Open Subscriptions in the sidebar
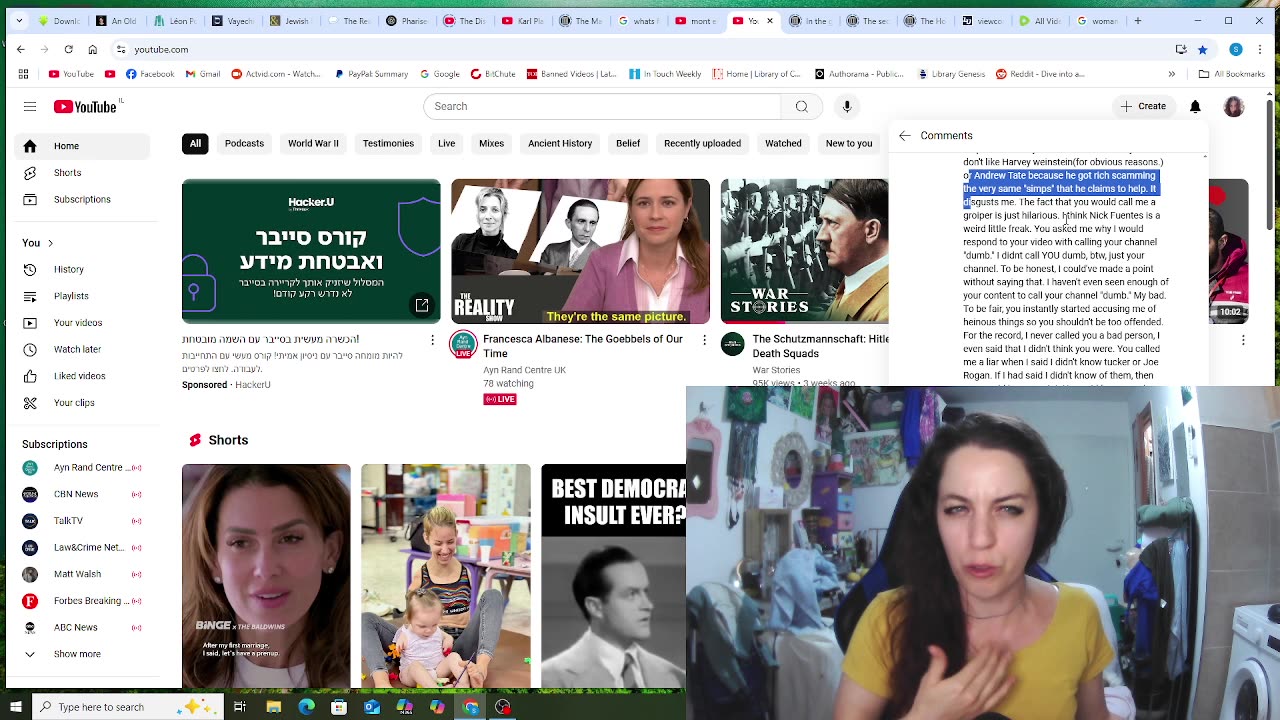 coord(81,200)
